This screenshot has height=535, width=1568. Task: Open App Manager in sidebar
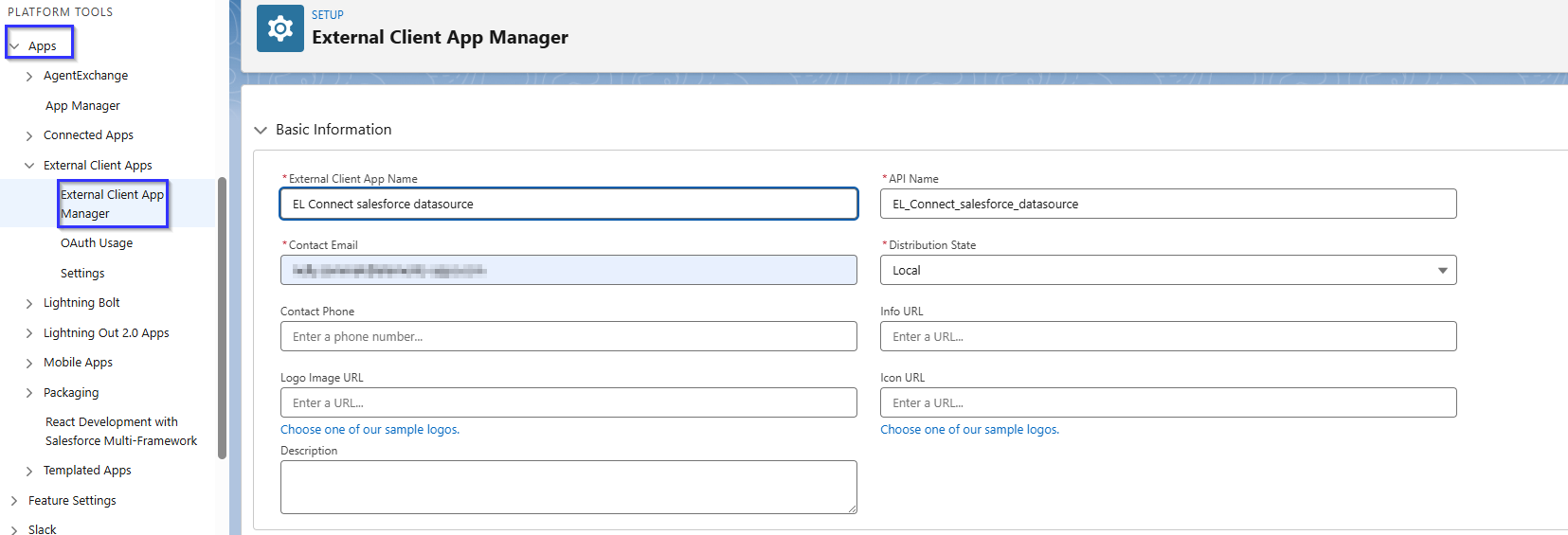pyautogui.click(x=82, y=106)
